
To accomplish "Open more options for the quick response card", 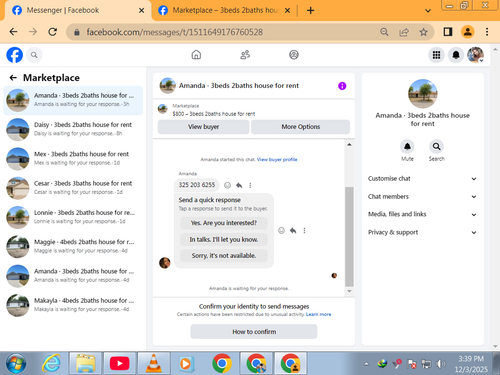I will tap(304, 230).
